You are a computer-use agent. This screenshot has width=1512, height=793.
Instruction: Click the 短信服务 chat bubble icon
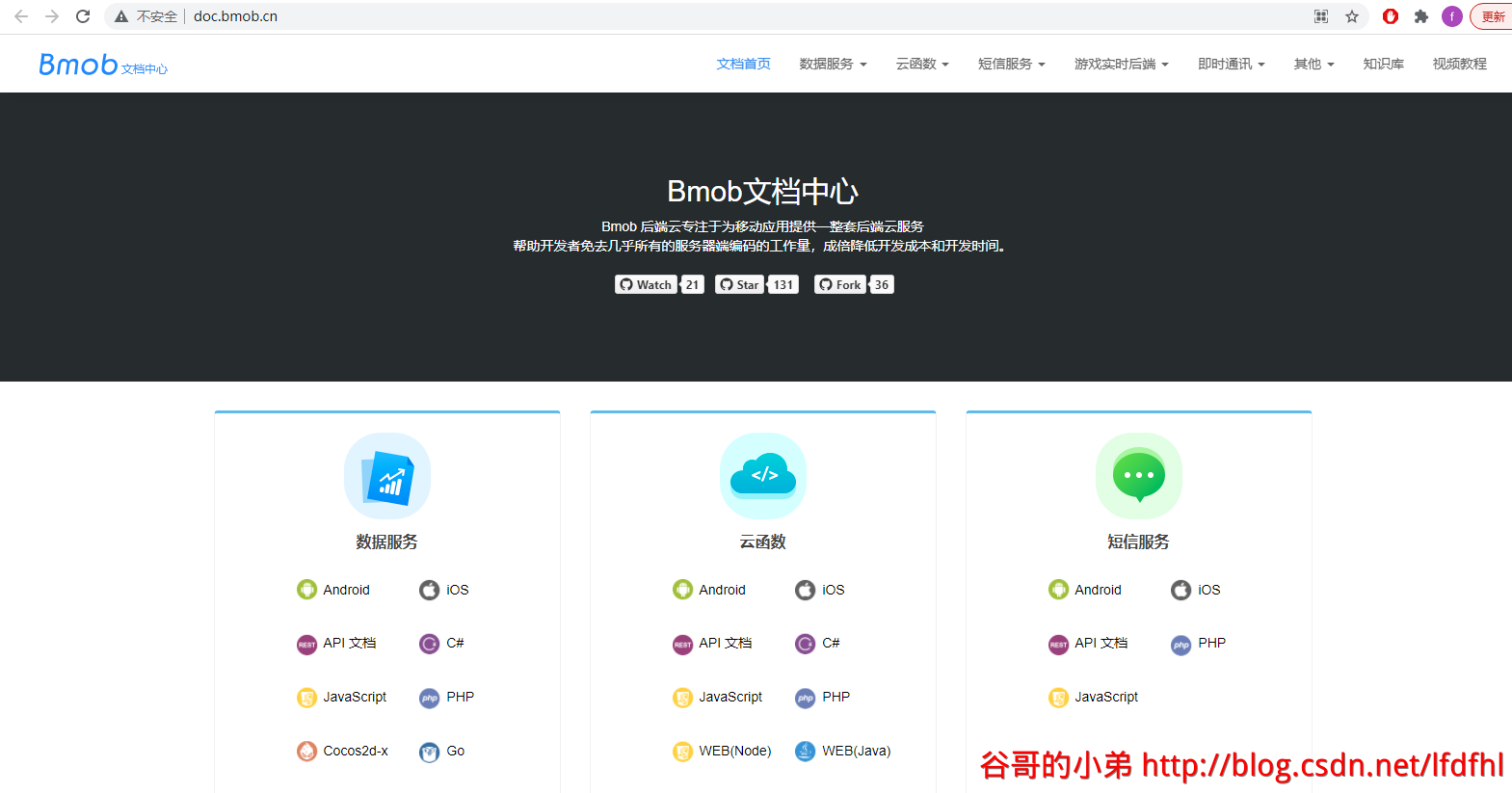click(x=1139, y=476)
